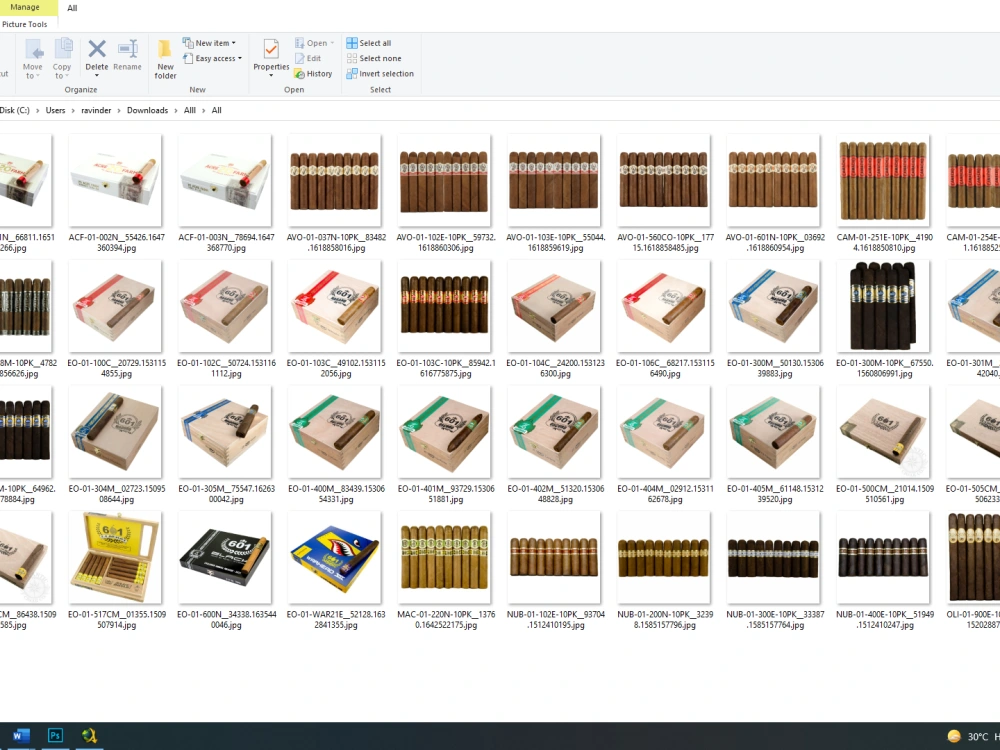Click Invert selection
This screenshot has height=750, width=1000.
click(x=380, y=74)
